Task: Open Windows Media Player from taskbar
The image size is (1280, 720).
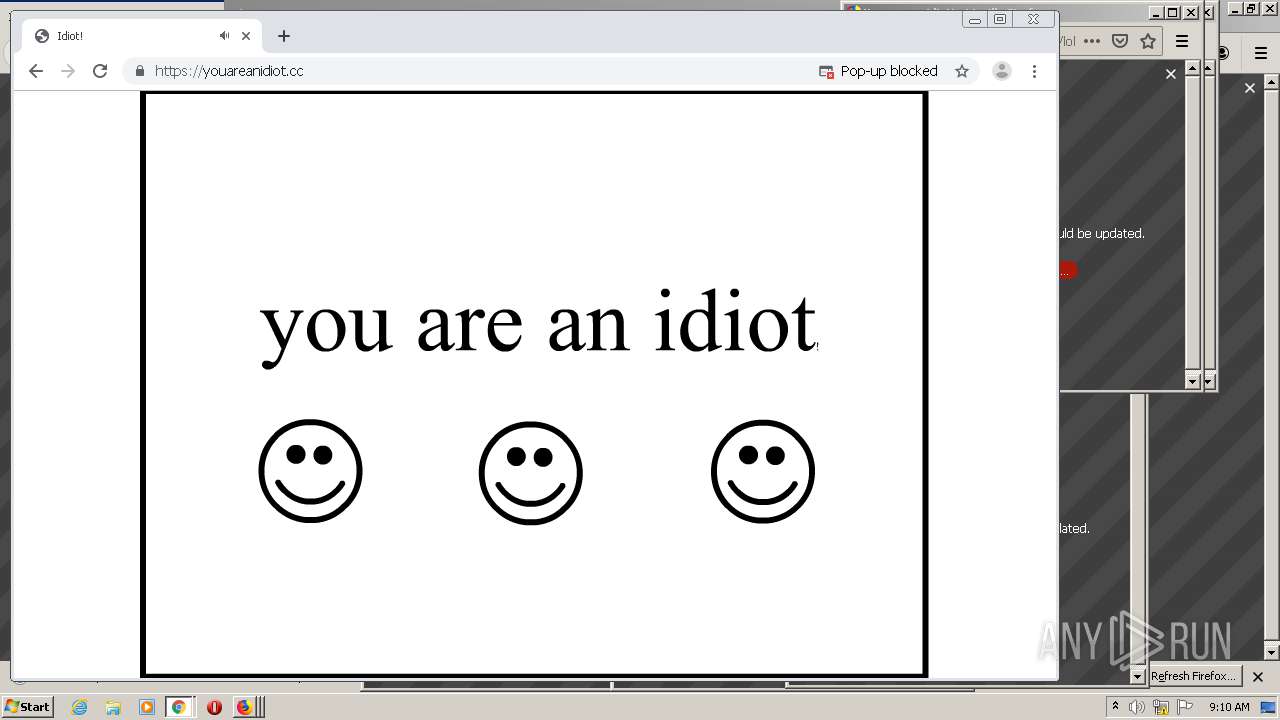Action: (x=147, y=707)
